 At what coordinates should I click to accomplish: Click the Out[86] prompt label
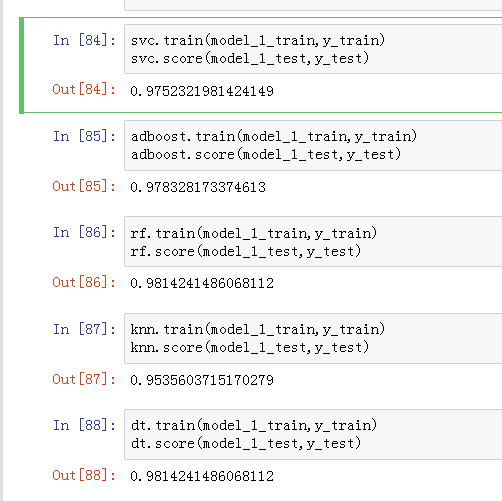[84, 282]
